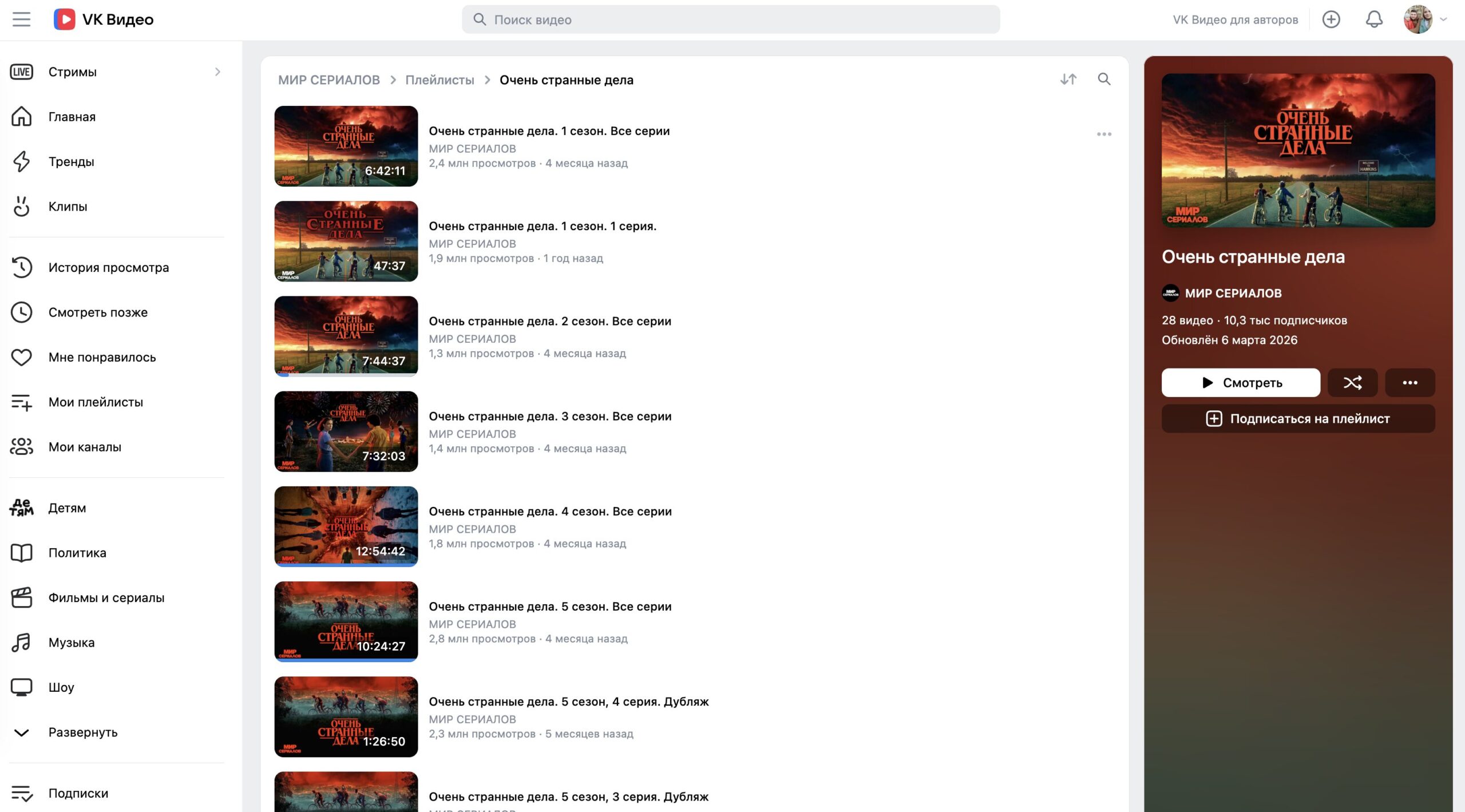Click the Главная home icon
The image size is (1465, 812).
point(21,116)
